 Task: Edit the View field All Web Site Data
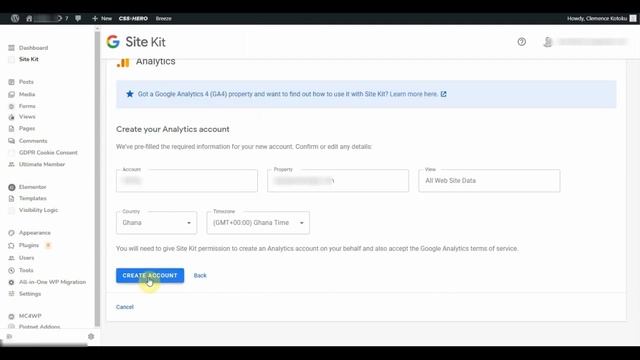point(489,181)
